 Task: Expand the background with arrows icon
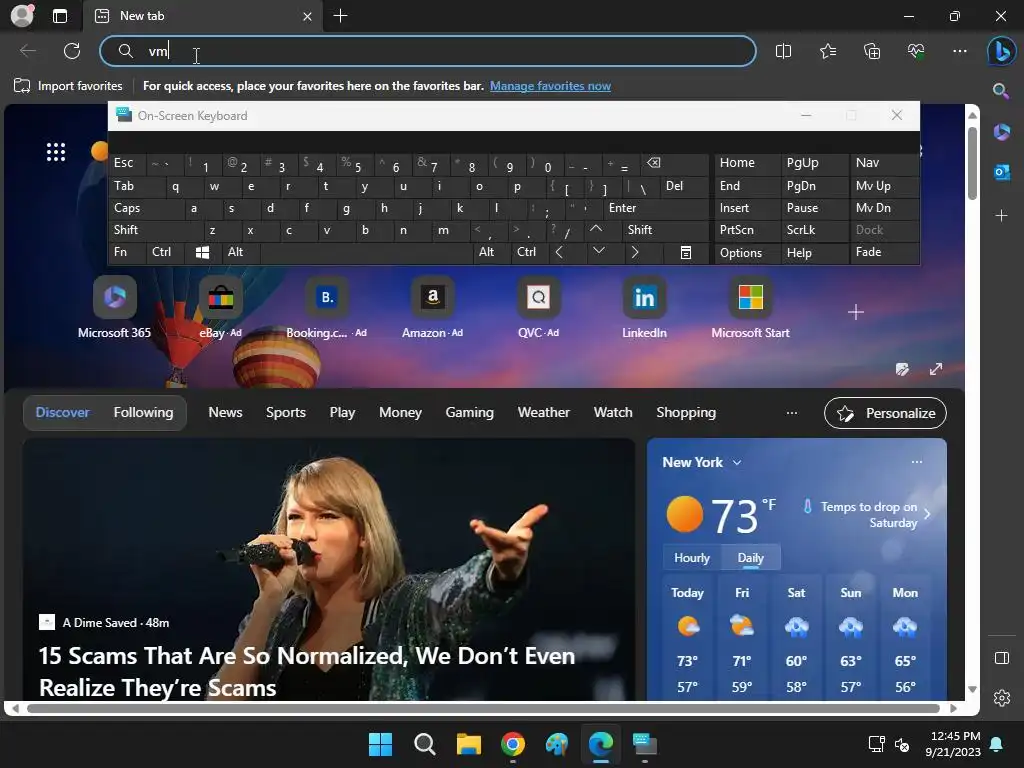936,370
